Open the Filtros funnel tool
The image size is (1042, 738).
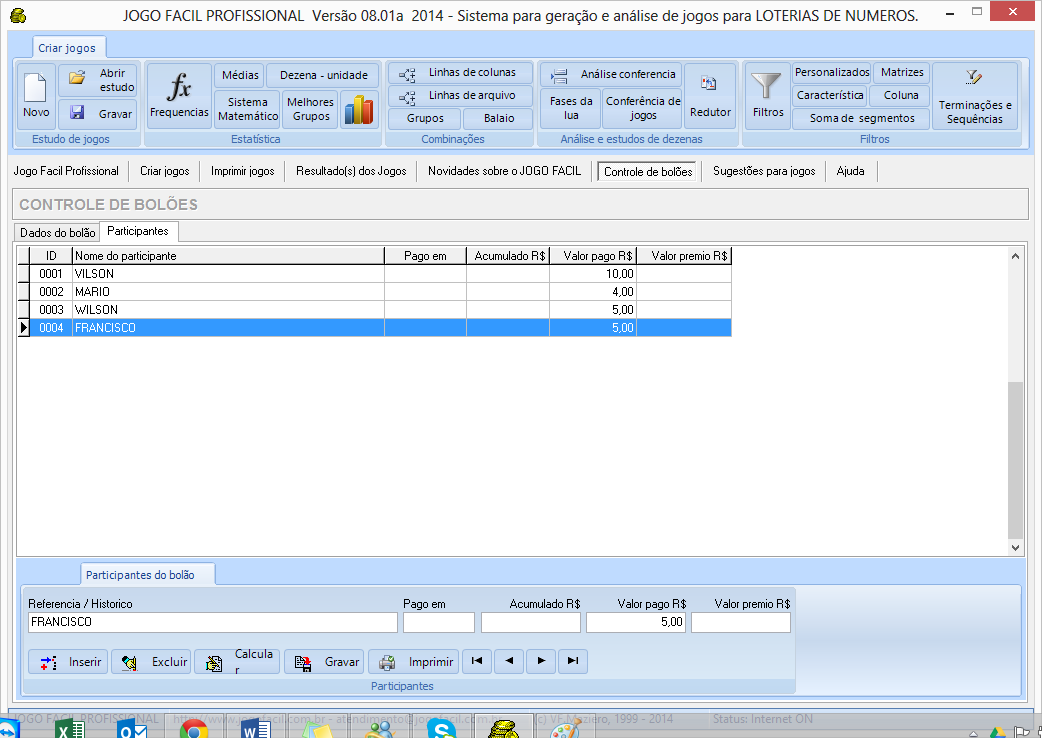point(768,96)
